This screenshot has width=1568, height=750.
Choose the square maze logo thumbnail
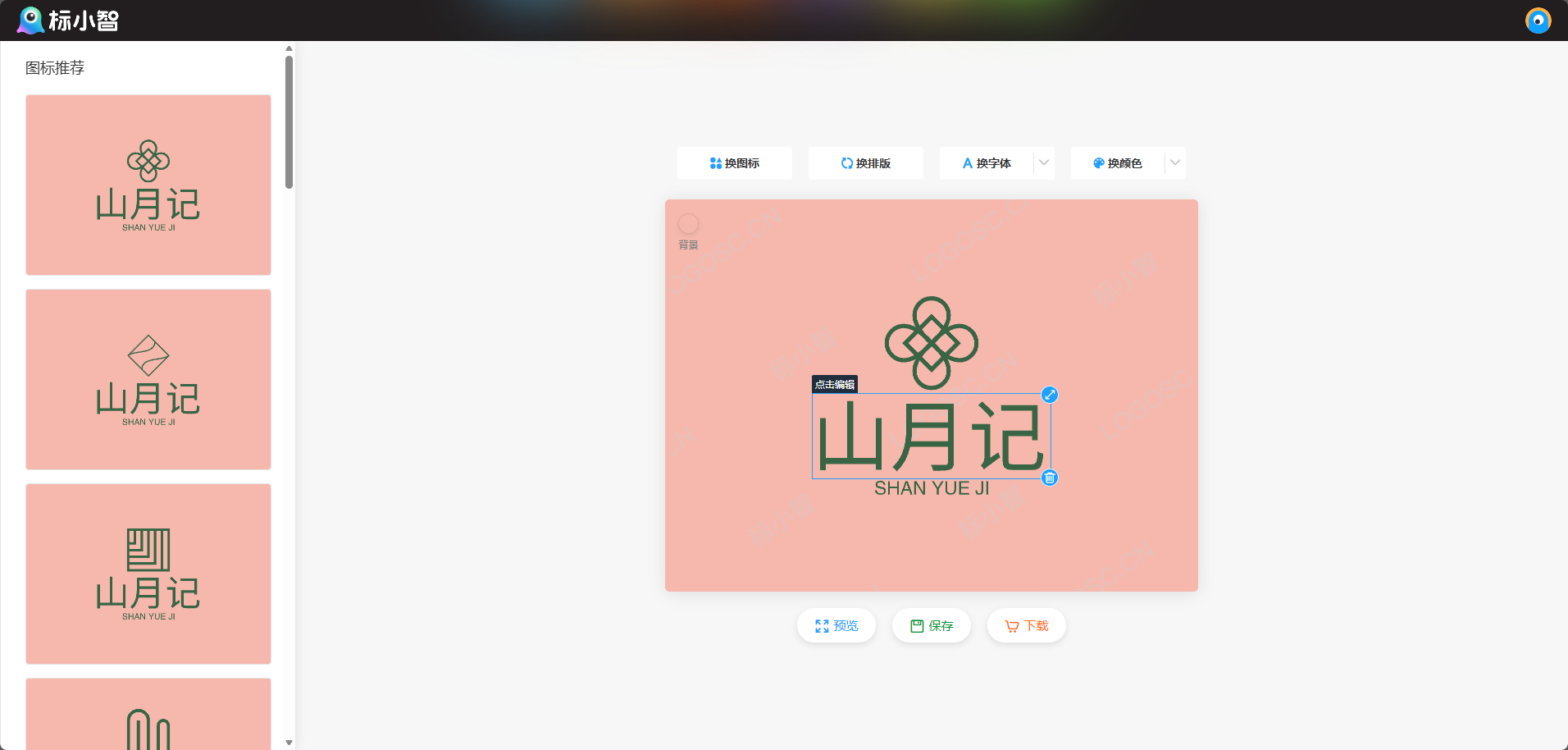[x=148, y=574]
